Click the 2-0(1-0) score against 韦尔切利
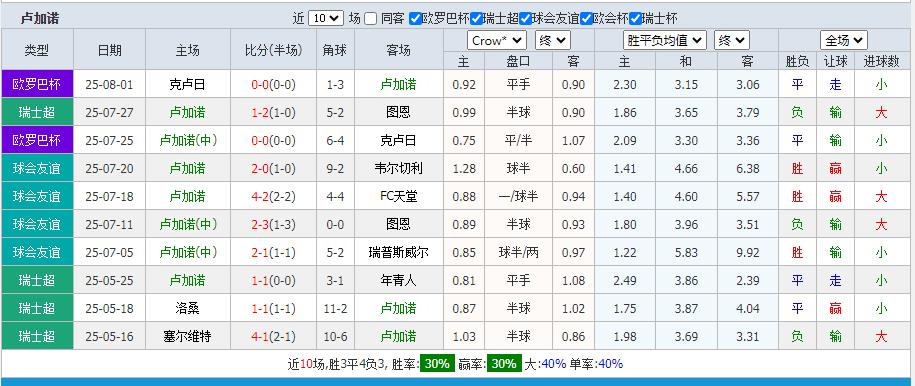The height and width of the screenshot is (386, 915). click(x=273, y=168)
